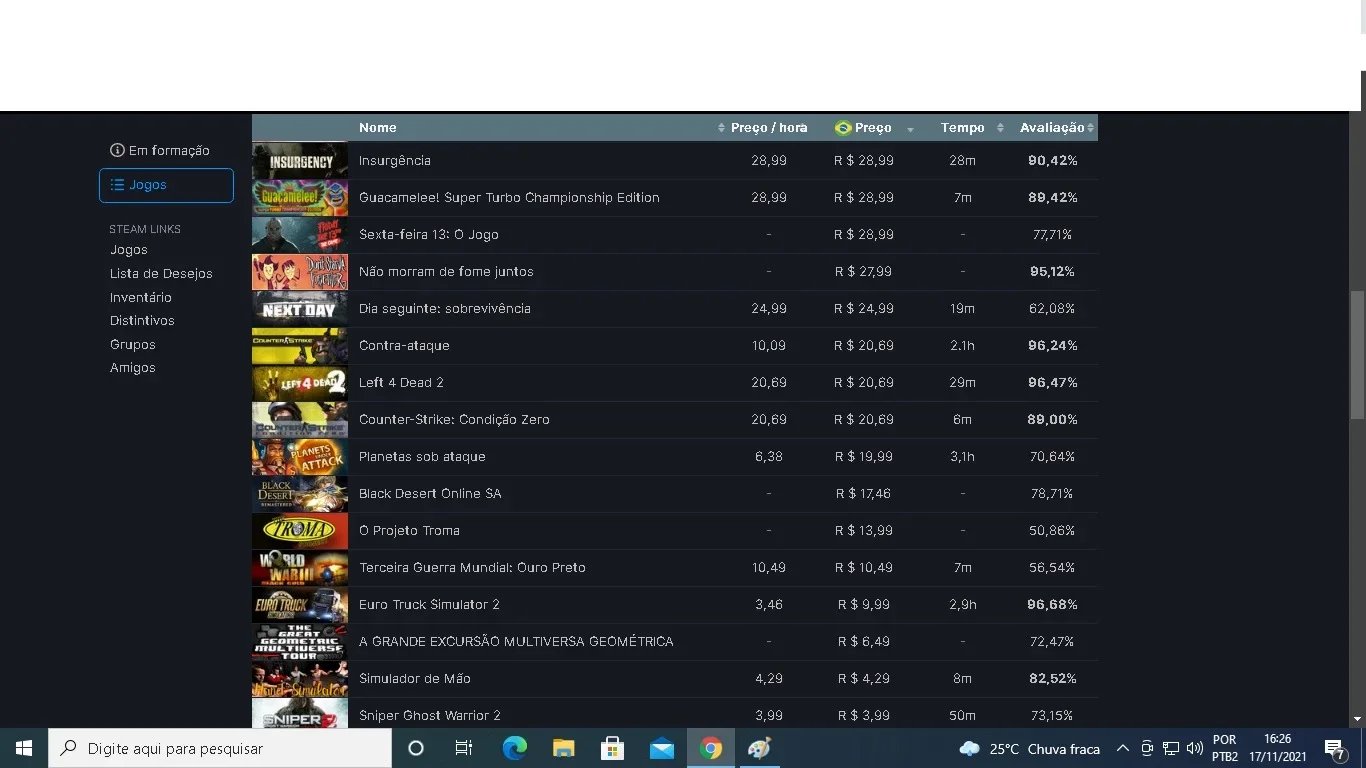Click the list icon in the Jogos button
Viewport: 1366px width, 768px height.
pyautogui.click(x=117, y=185)
